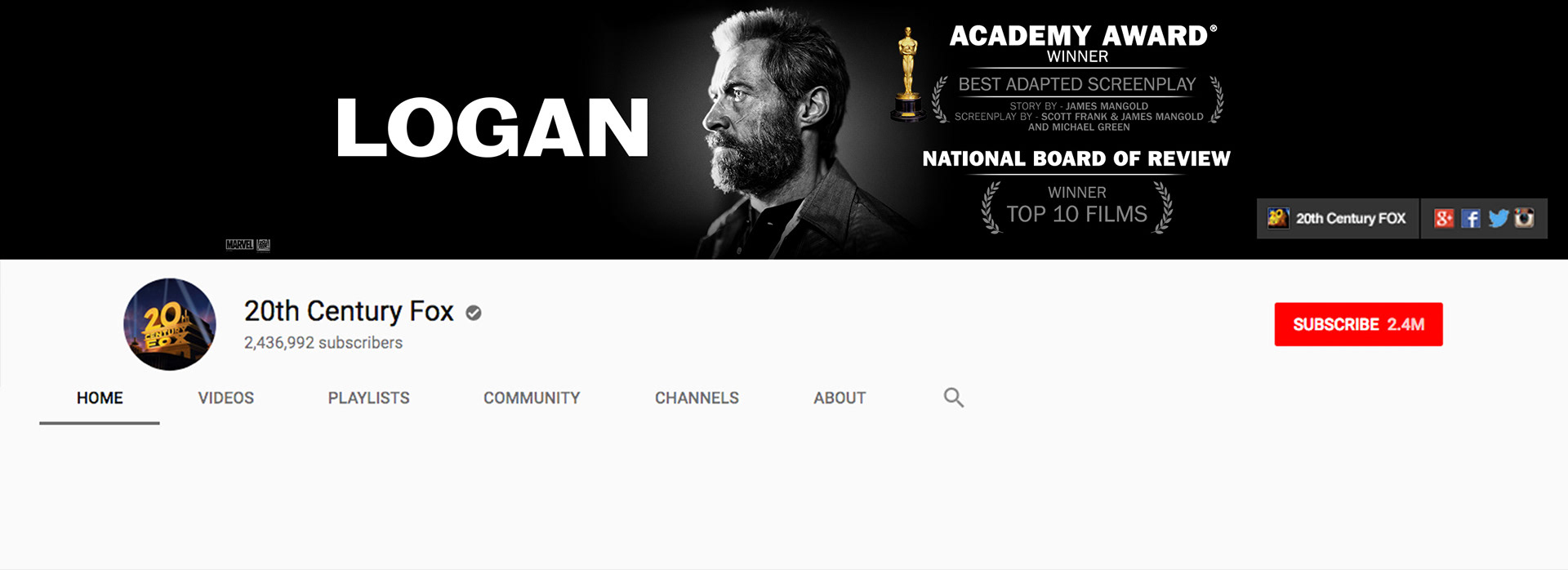Click the Best Adapted Screenplay text
The width and height of the screenshot is (1568, 570).
coord(1077,84)
